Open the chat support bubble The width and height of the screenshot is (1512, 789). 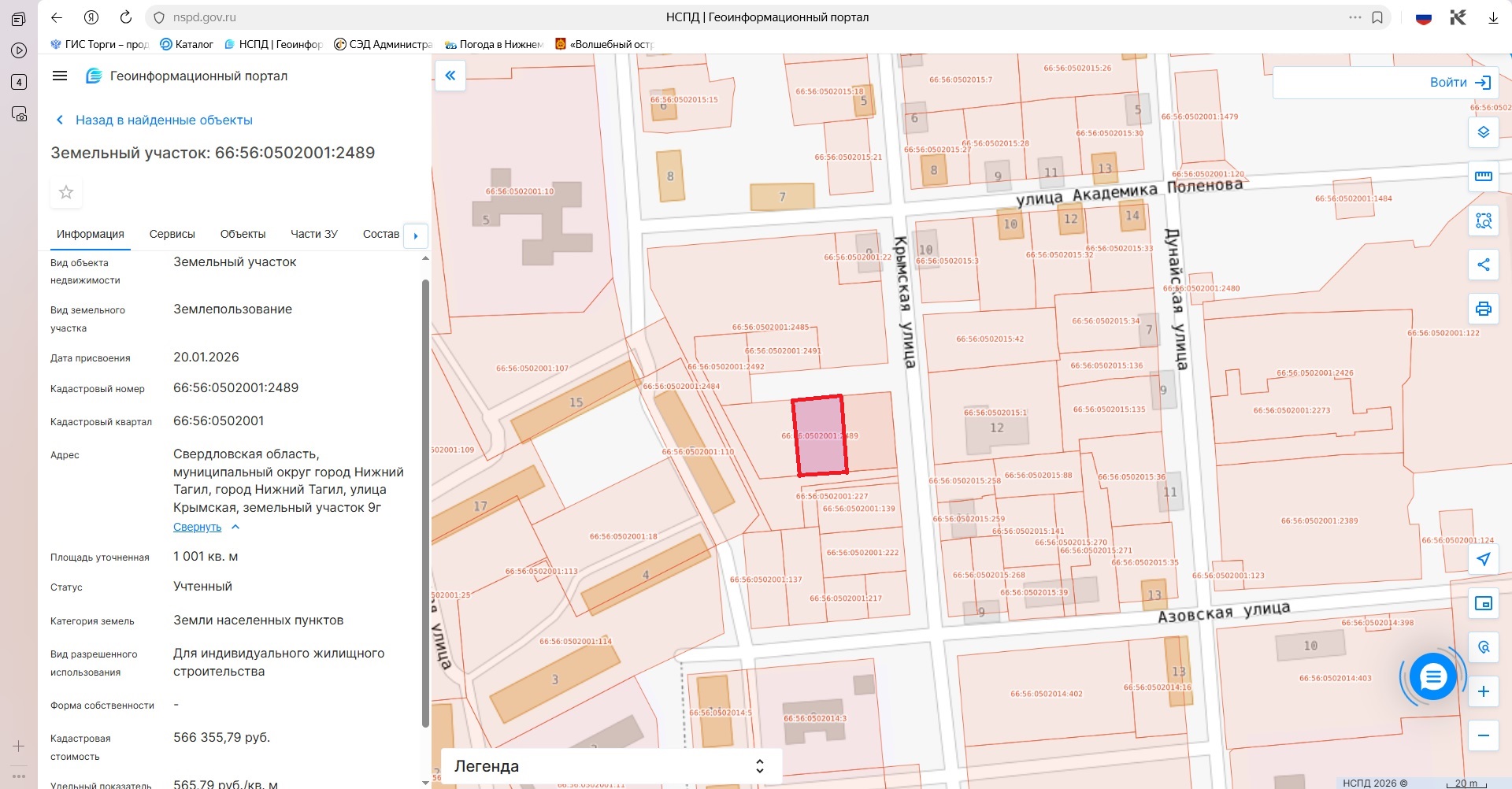pos(1432,676)
